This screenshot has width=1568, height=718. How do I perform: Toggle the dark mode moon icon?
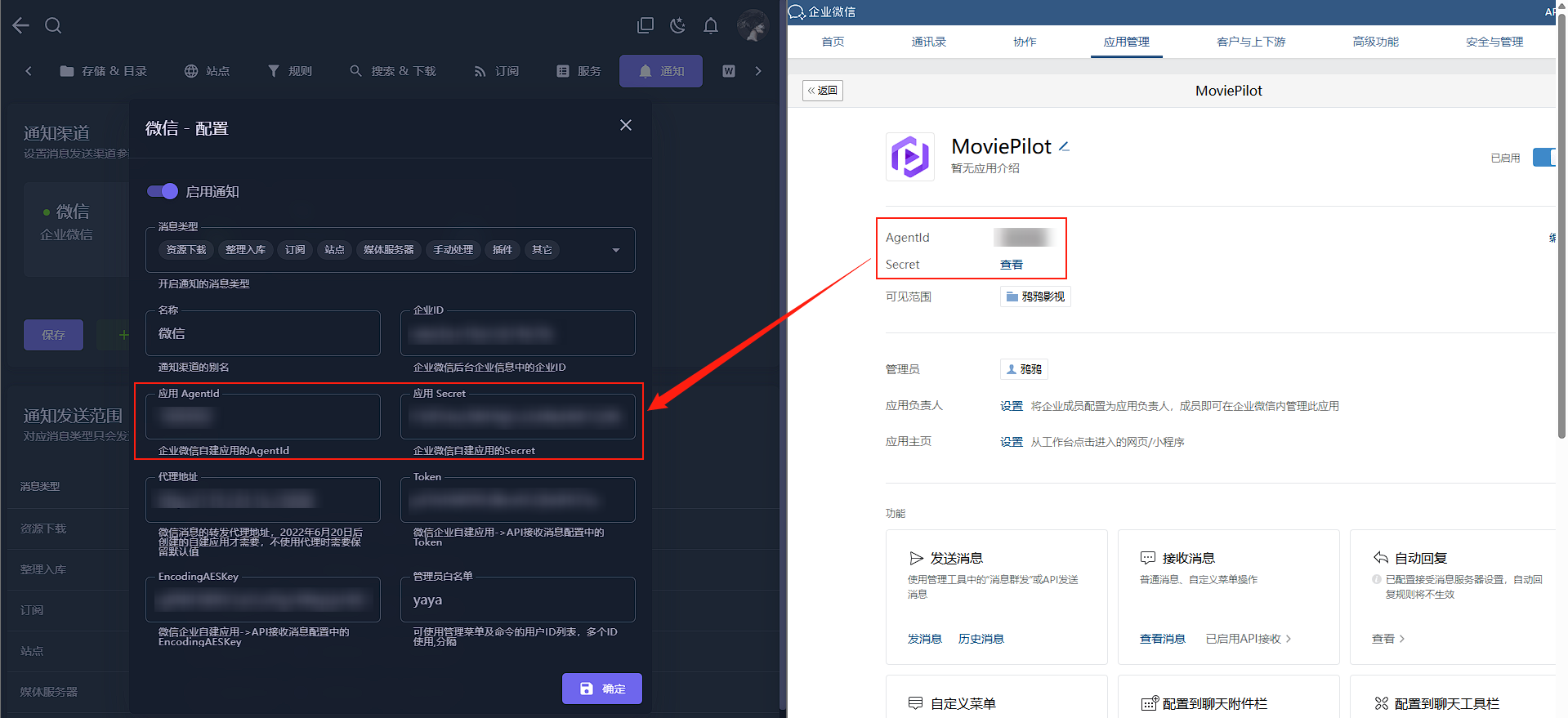[x=677, y=25]
